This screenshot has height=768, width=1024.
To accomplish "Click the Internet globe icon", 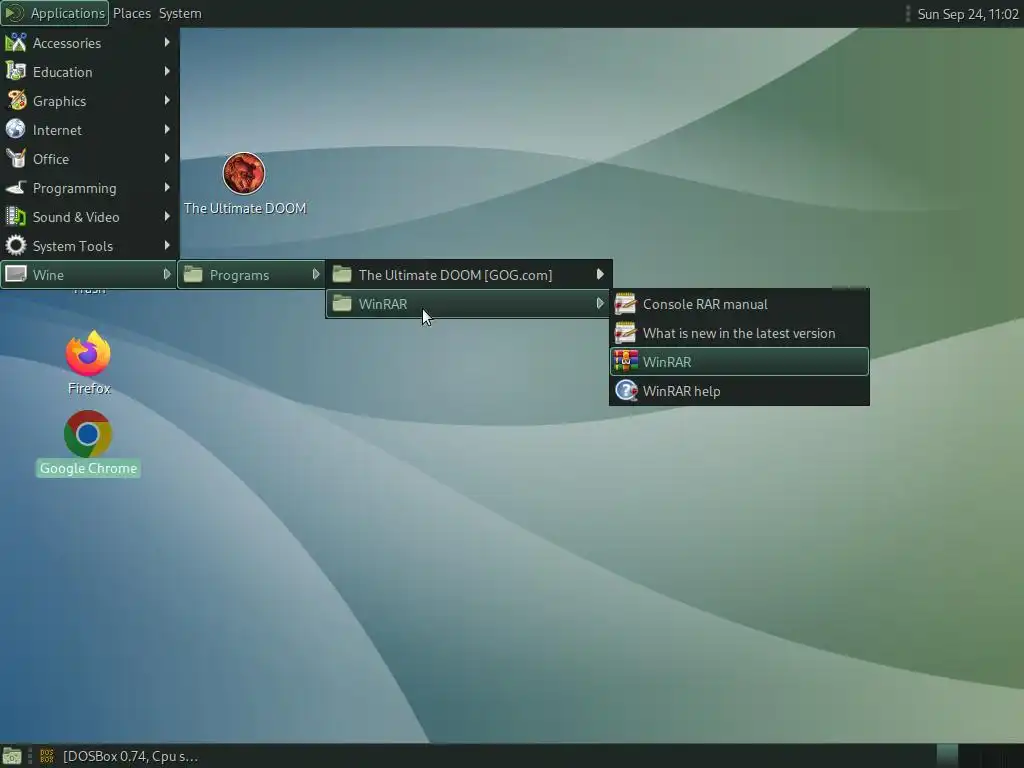I will coord(16,129).
